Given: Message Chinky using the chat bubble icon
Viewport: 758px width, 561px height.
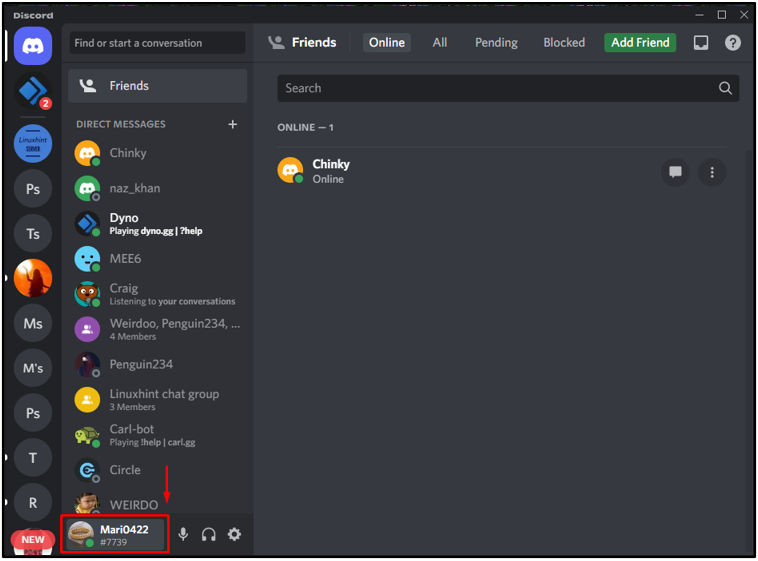Looking at the screenshot, I should (675, 172).
